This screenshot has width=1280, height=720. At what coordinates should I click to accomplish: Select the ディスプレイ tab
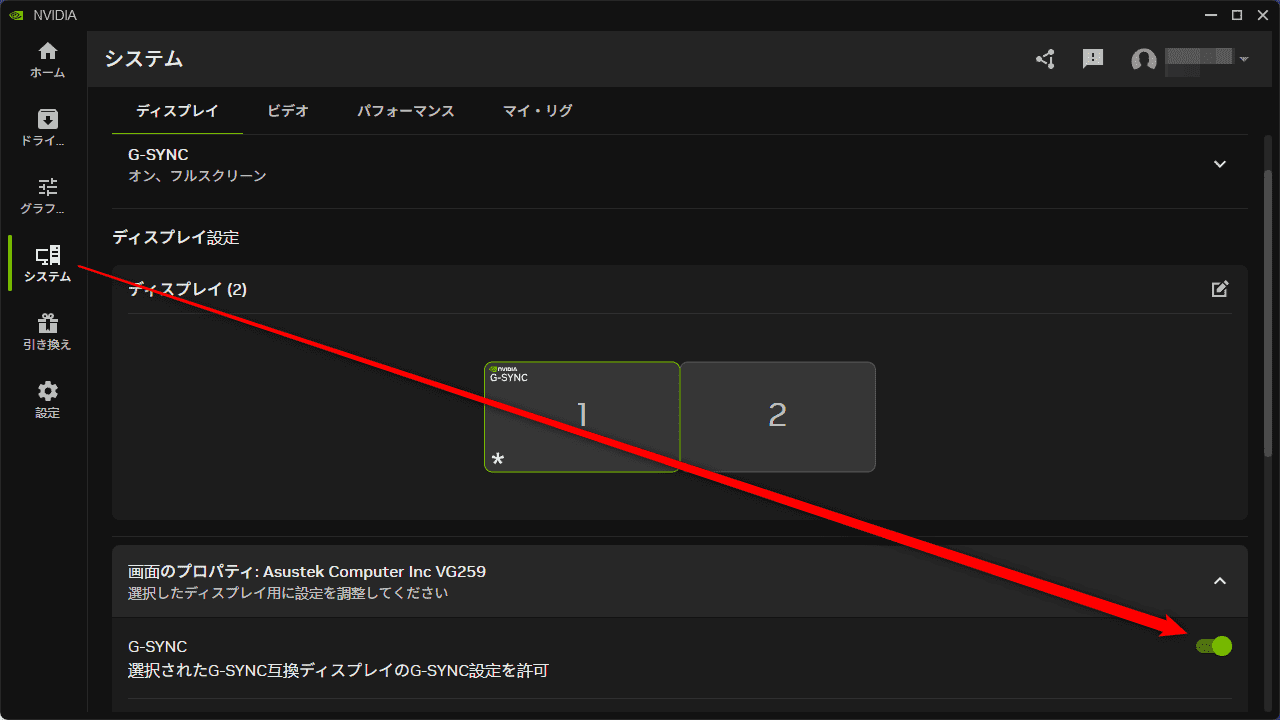pyautogui.click(x=177, y=111)
